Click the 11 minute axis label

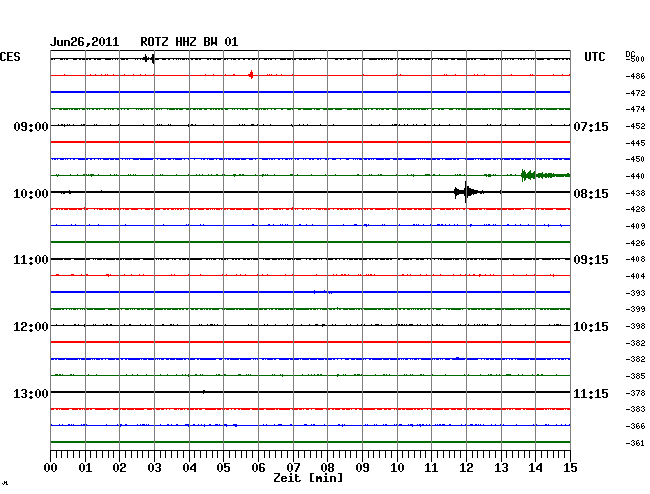pos(432,467)
